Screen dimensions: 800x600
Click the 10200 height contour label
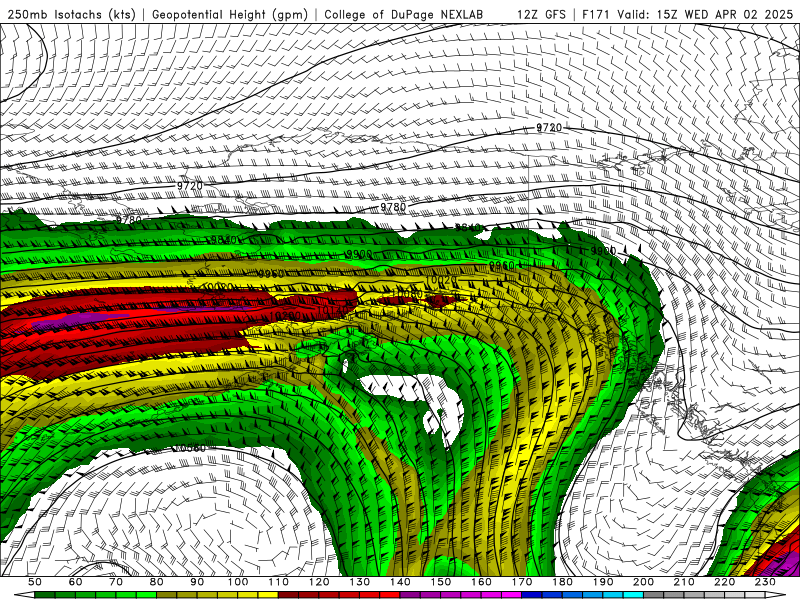(x=285, y=316)
